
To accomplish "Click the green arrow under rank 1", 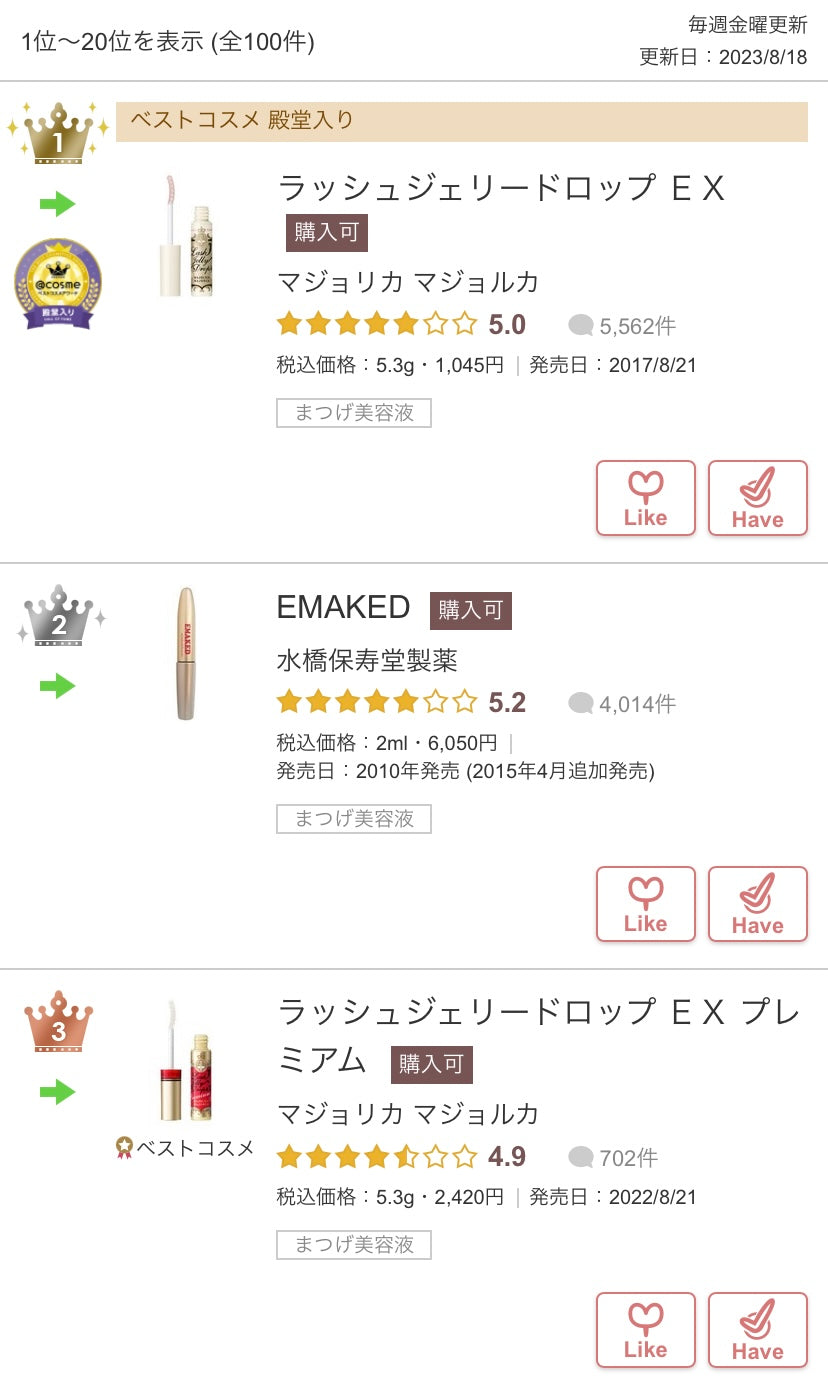I will click(x=58, y=205).
